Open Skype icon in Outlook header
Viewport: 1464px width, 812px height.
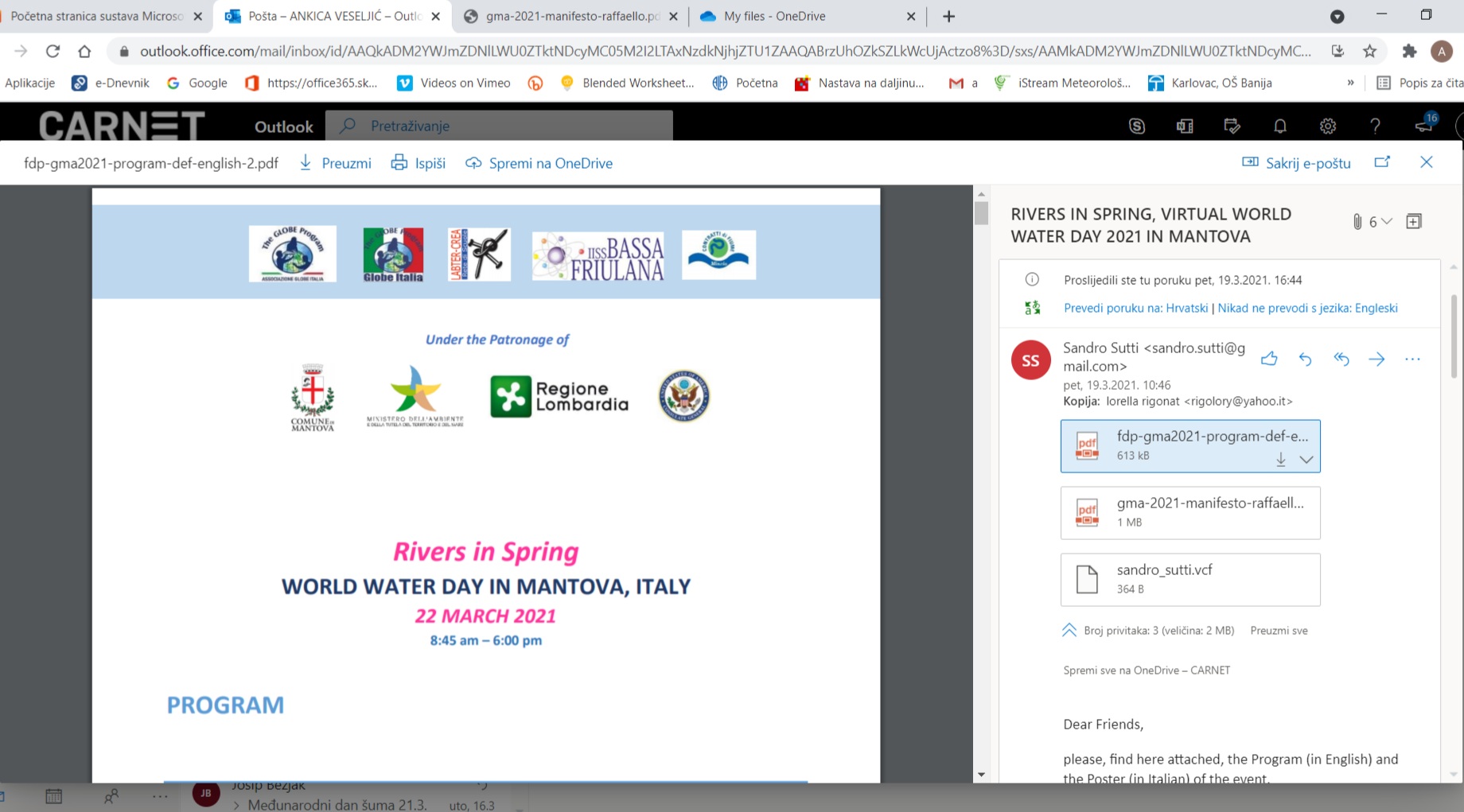click(1137, 126)
